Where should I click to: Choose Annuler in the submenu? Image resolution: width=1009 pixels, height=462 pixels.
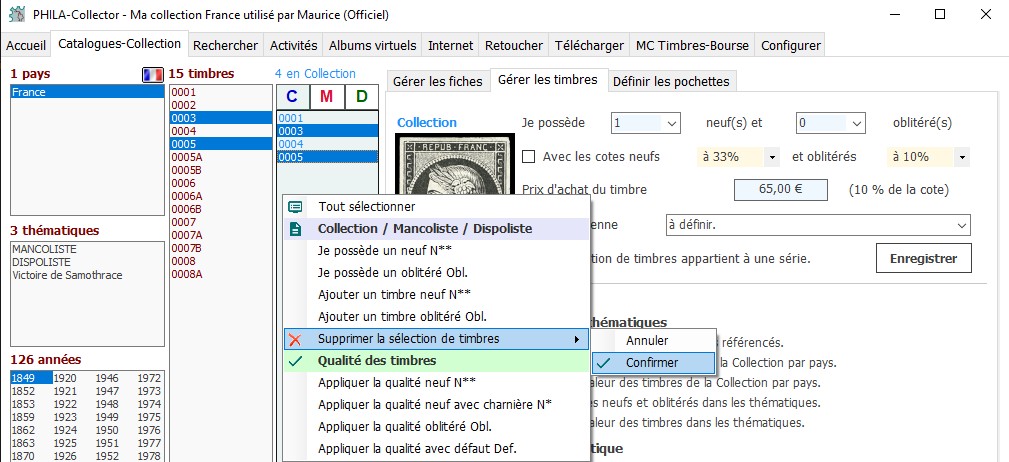tap(653, 341)
